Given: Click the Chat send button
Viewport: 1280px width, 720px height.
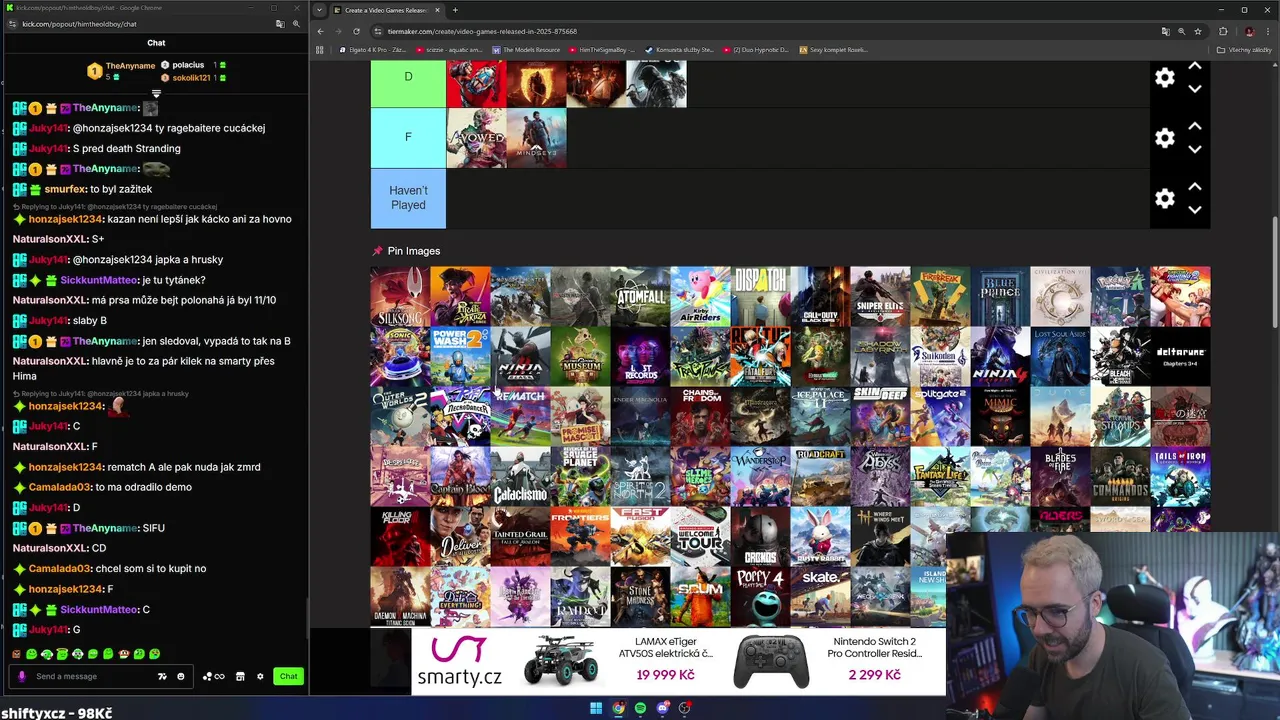Looking at the screenshot, I should tap(288, 676).
